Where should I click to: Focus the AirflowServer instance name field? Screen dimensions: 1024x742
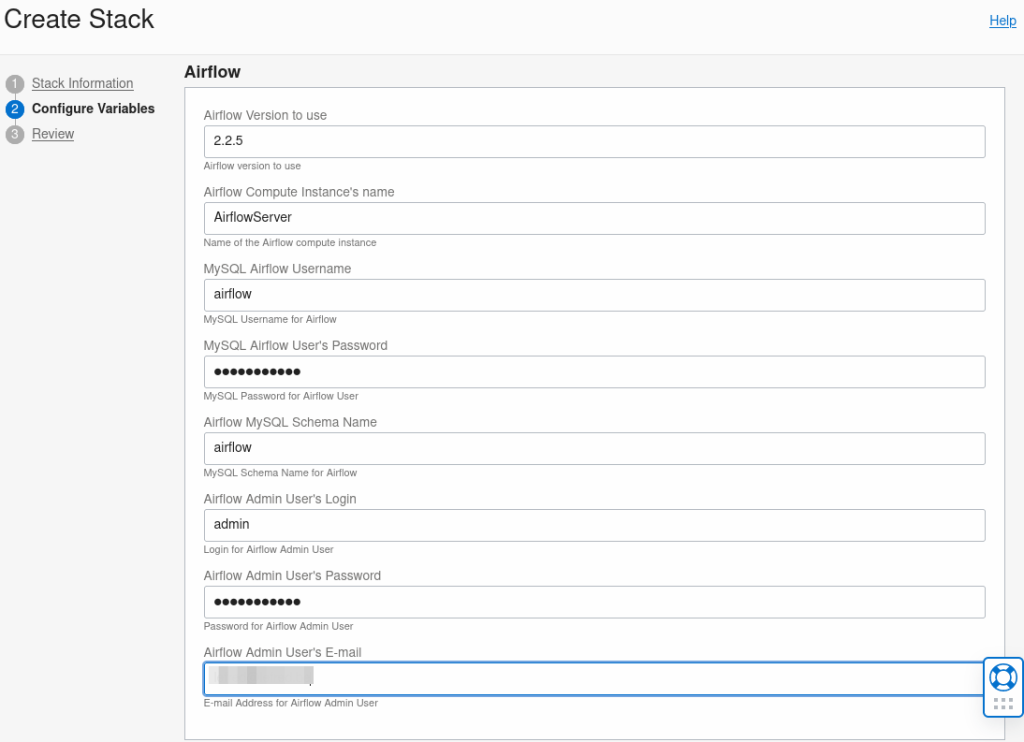coord(594,218)
